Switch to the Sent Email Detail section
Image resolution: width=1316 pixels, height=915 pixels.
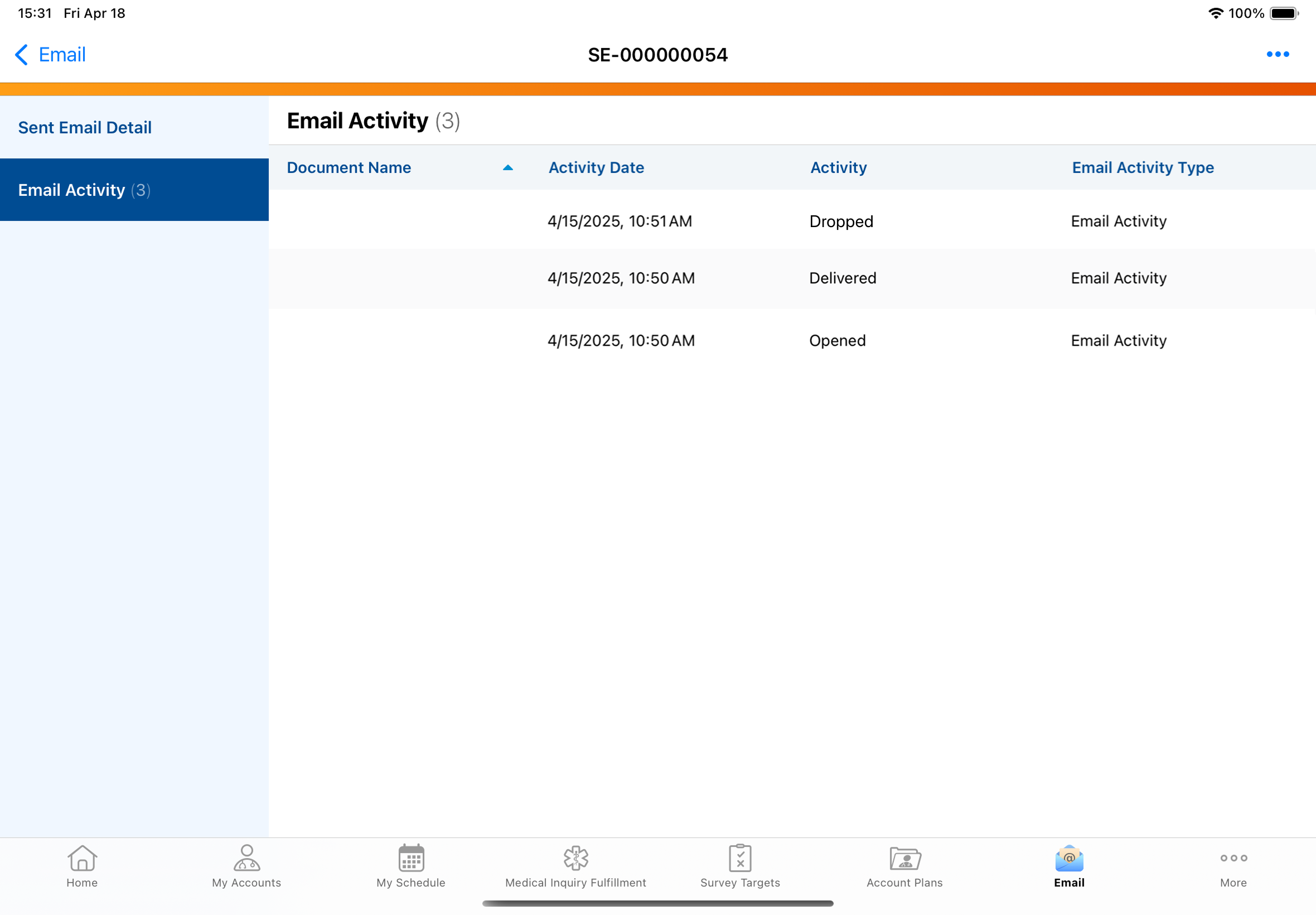85,127
